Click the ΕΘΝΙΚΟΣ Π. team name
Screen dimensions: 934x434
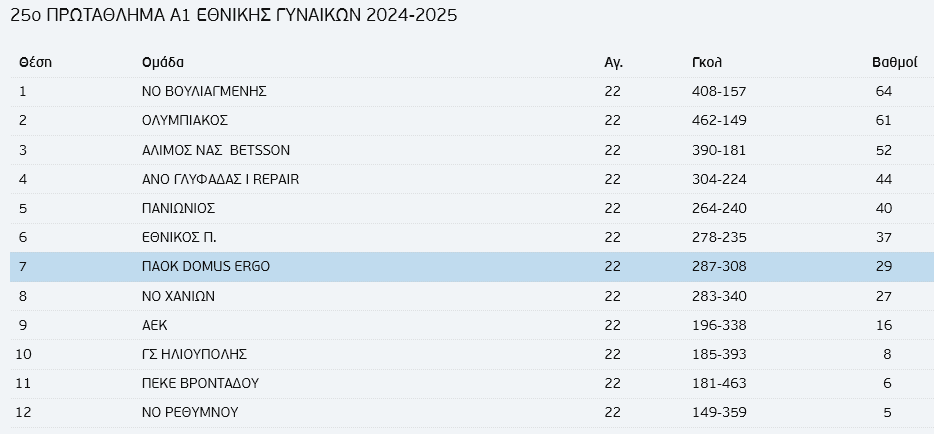(x=179, y=238)
